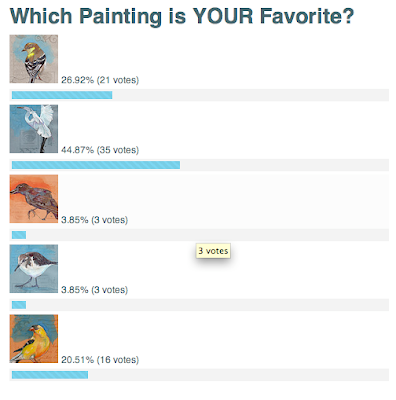
Task: Click the 3.85% label beside the grackle painting
Action: [x=95, y=220]
